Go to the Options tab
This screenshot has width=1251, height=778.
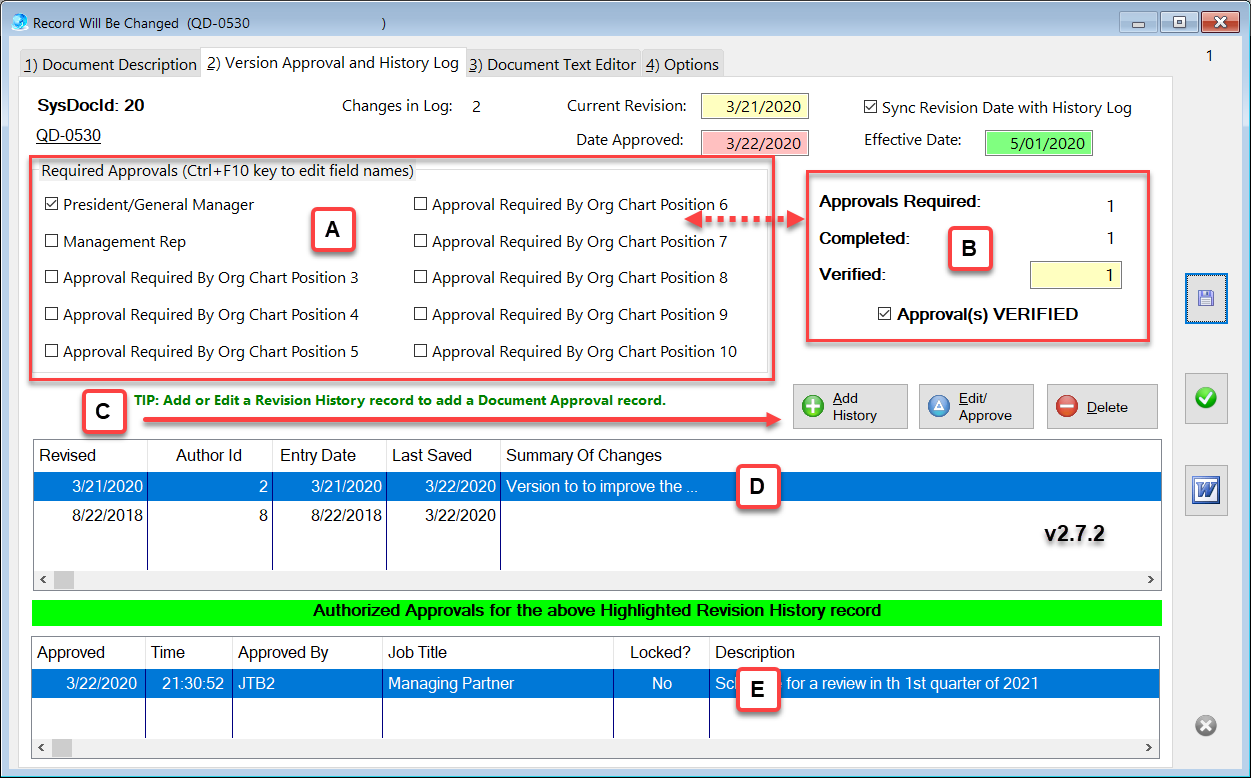click(682, 65)
